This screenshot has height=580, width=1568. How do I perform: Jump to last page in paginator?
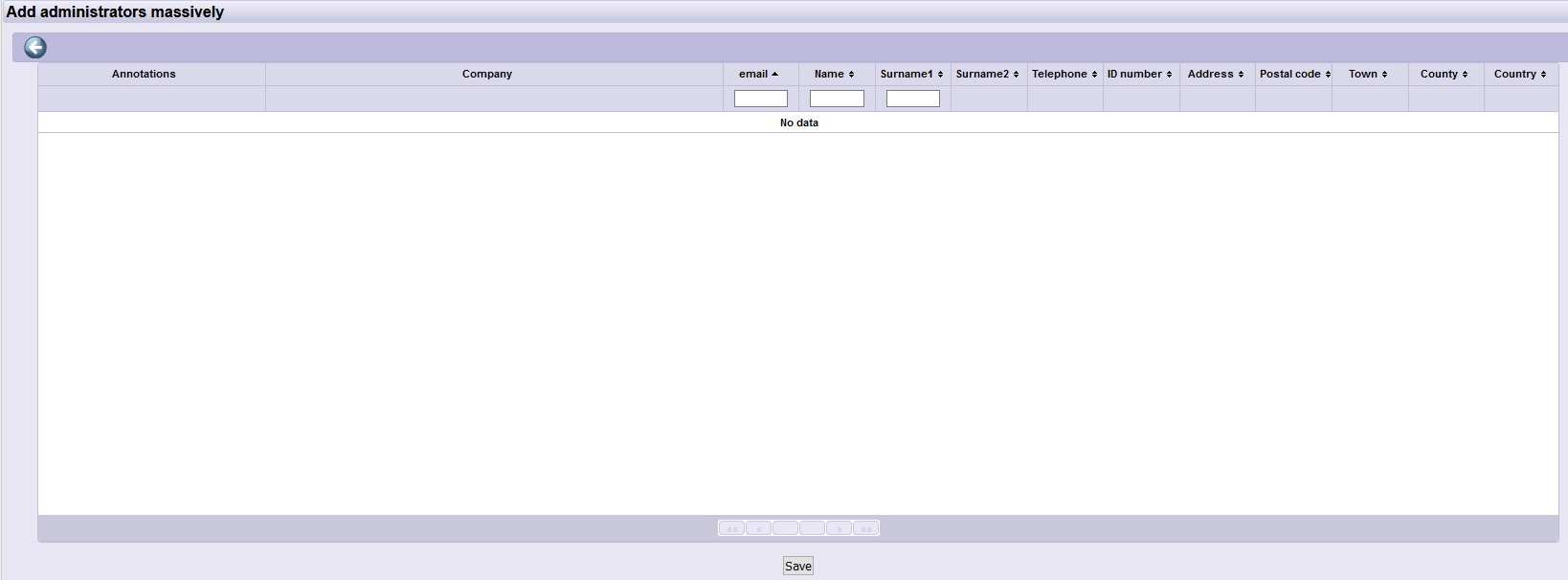click(865, 528)
